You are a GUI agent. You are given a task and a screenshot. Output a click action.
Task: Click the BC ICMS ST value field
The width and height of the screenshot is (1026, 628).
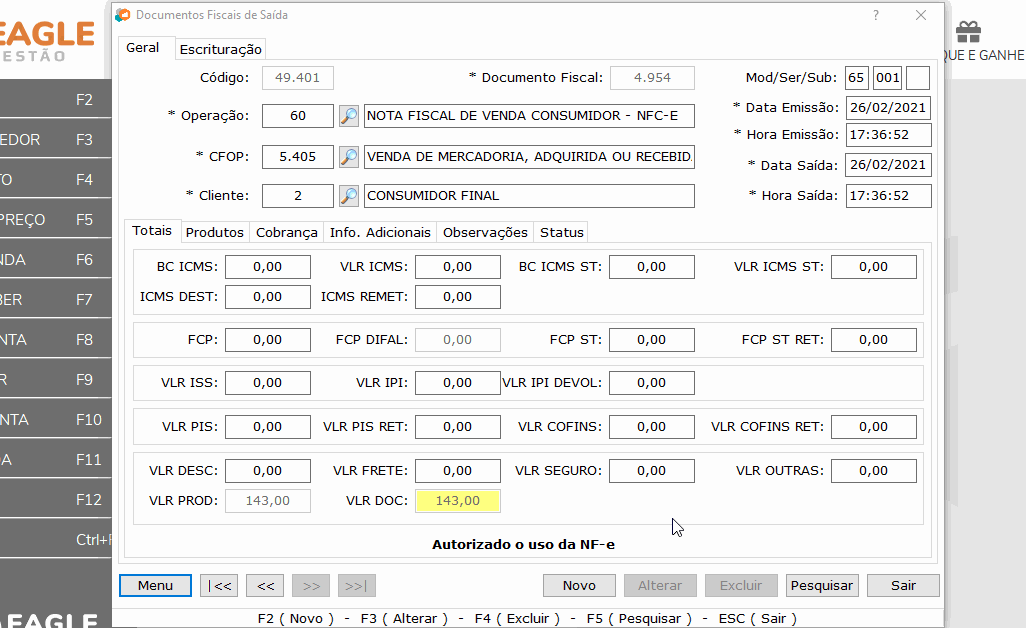point(652,267)
